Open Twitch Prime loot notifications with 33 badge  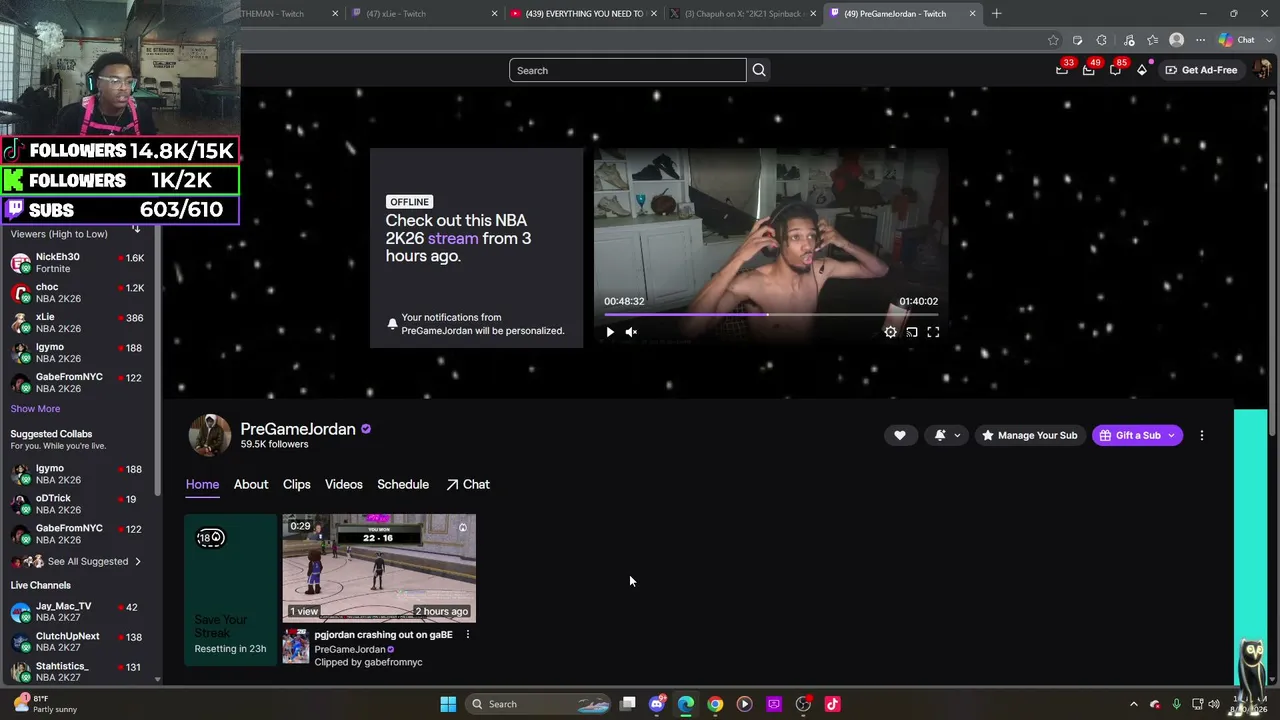1062,70
